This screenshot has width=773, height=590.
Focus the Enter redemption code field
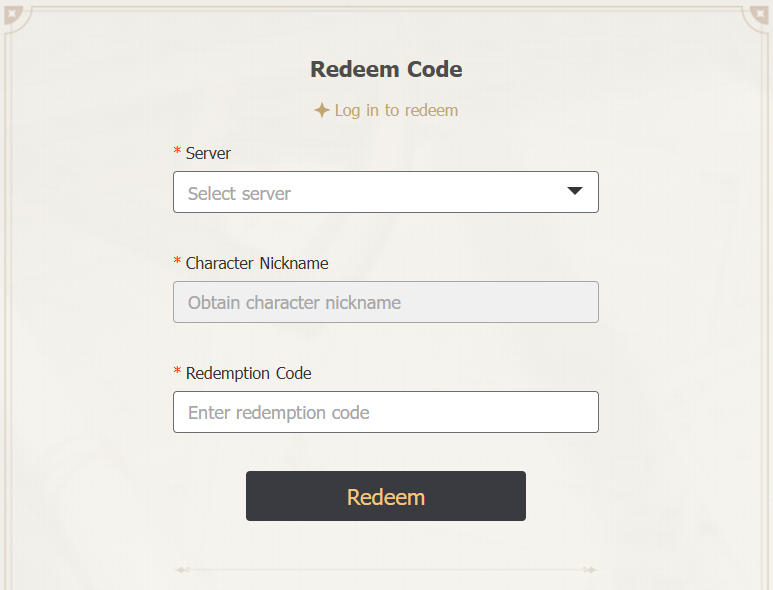(386, 412)
